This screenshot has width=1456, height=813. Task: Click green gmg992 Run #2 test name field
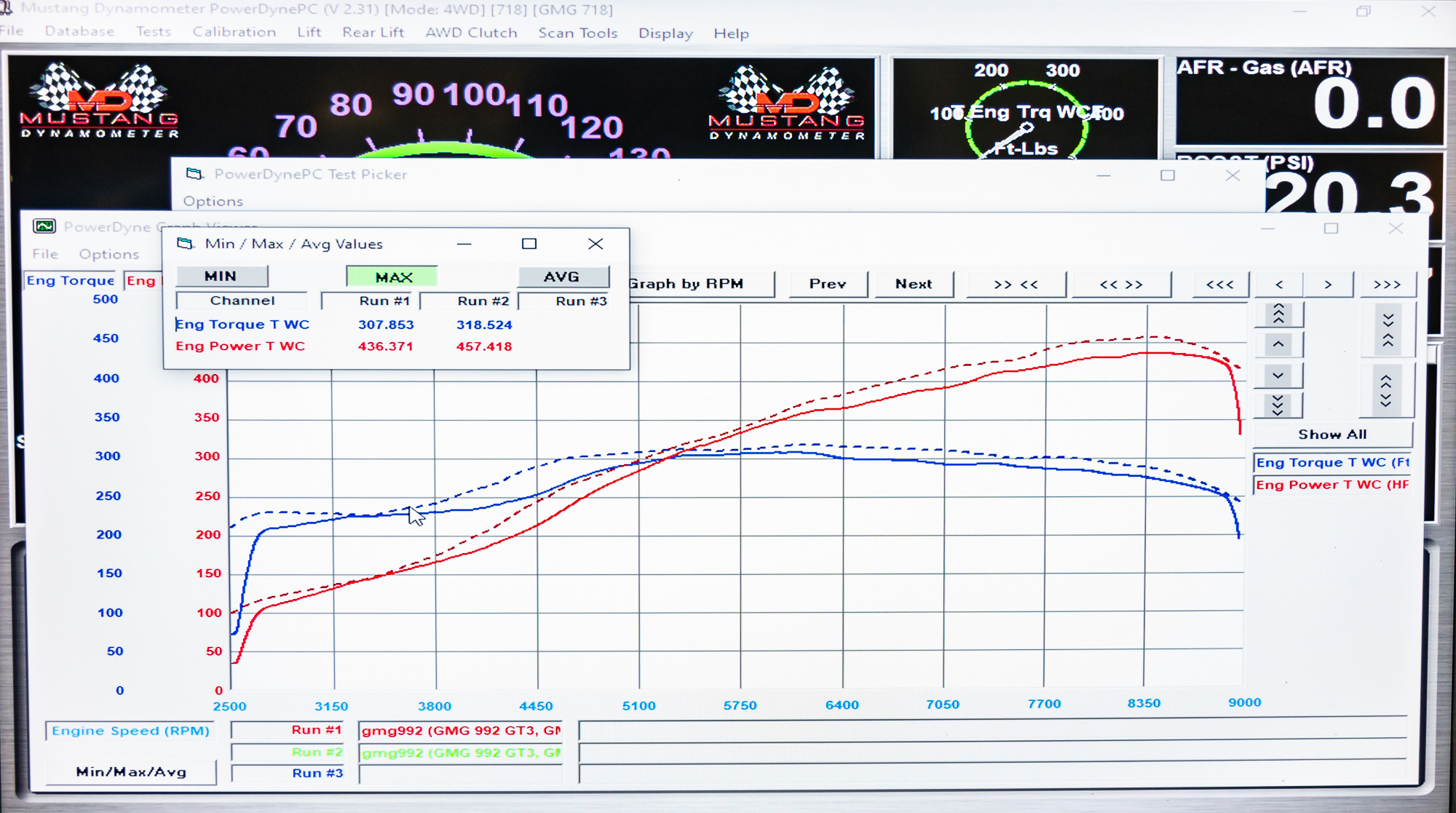point(461,753)
